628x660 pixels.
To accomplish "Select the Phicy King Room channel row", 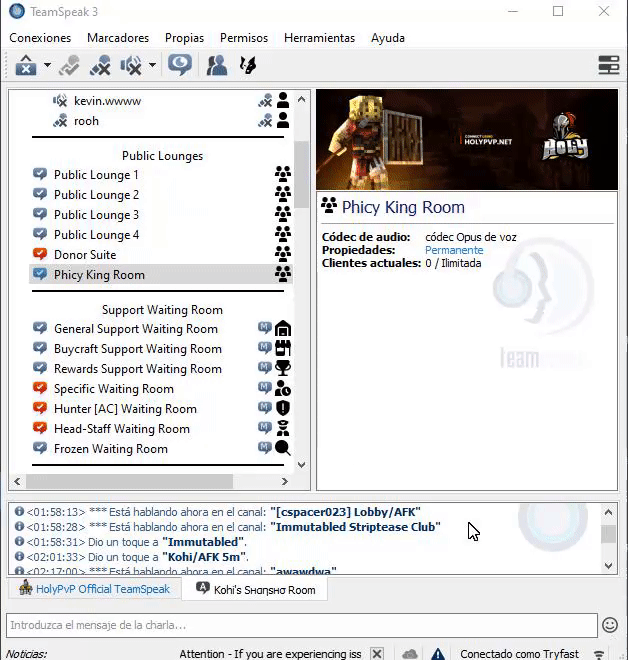I will coord(160,274).
